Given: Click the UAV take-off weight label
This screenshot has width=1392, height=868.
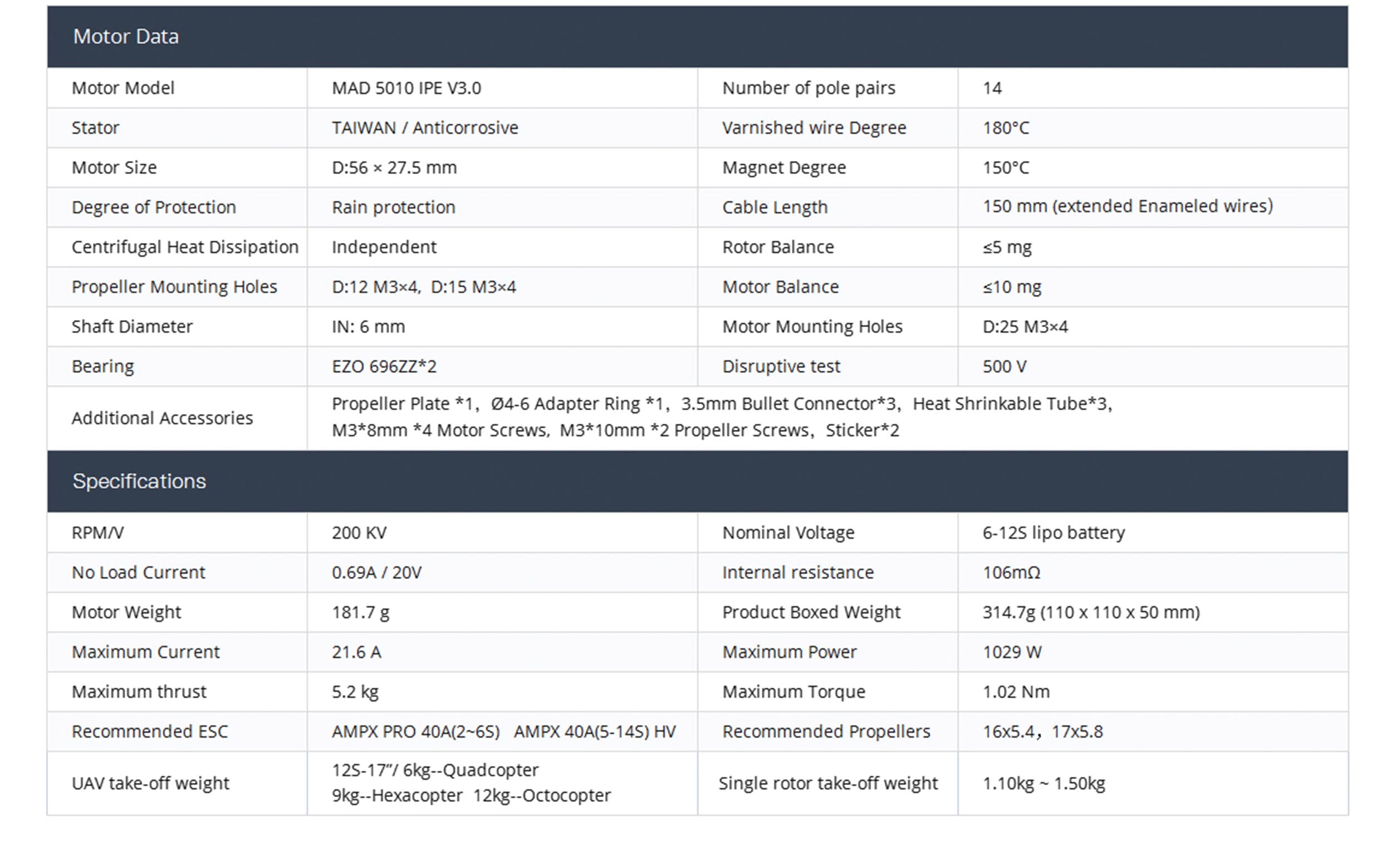Looking at the screenshot, I should 150,783.
